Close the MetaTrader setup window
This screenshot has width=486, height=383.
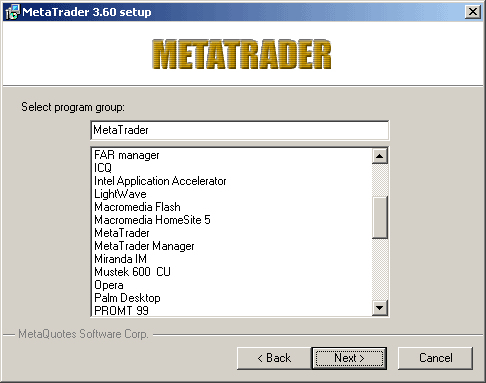click(x=472, y=12)
